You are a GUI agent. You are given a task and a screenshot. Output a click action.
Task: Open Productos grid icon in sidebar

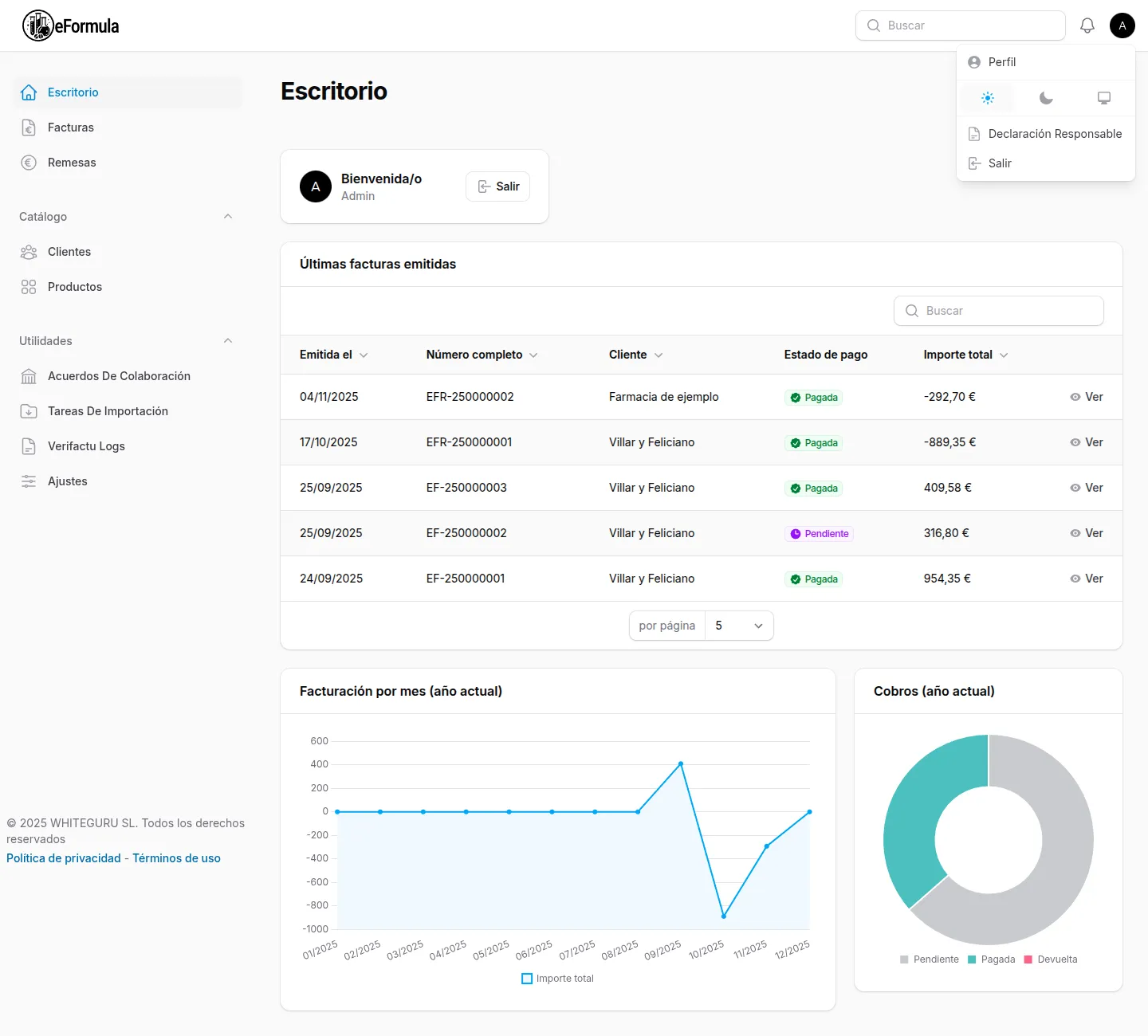pyautogui.click(x=29, y=287)
